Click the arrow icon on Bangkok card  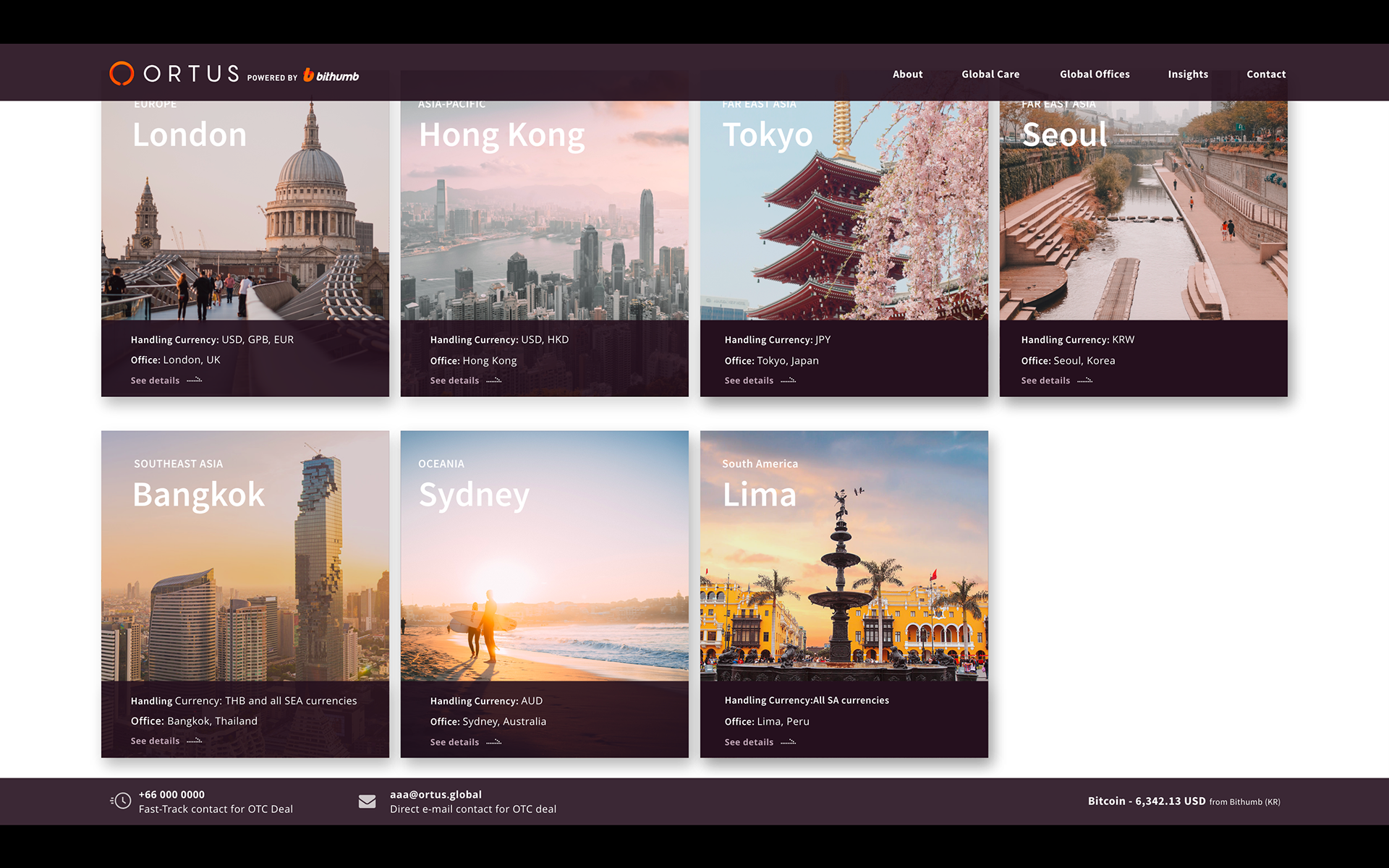pyautogui.click(x=195, y=741)
